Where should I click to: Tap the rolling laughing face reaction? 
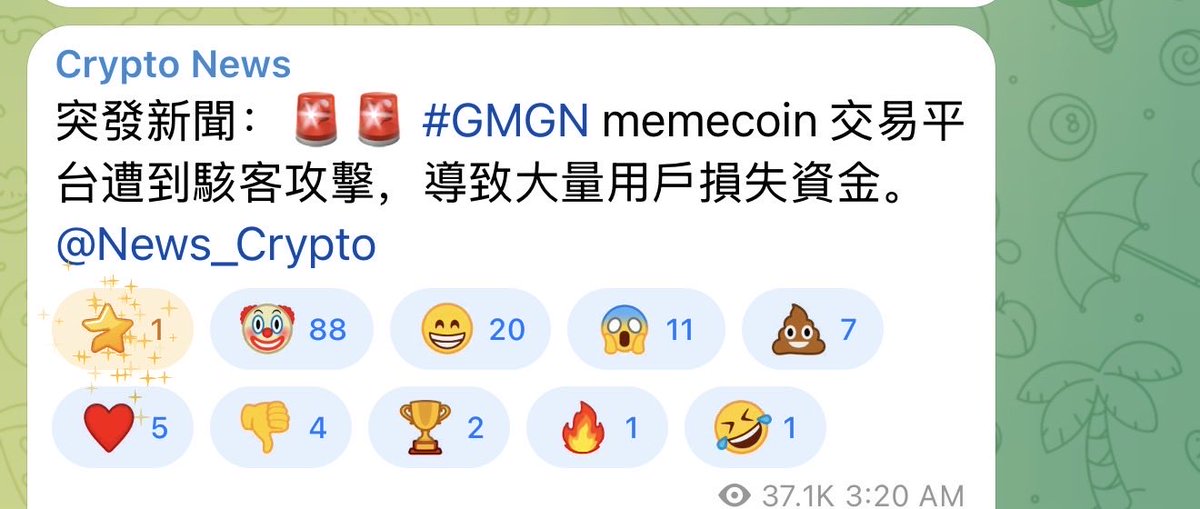(x=755, y=428)
